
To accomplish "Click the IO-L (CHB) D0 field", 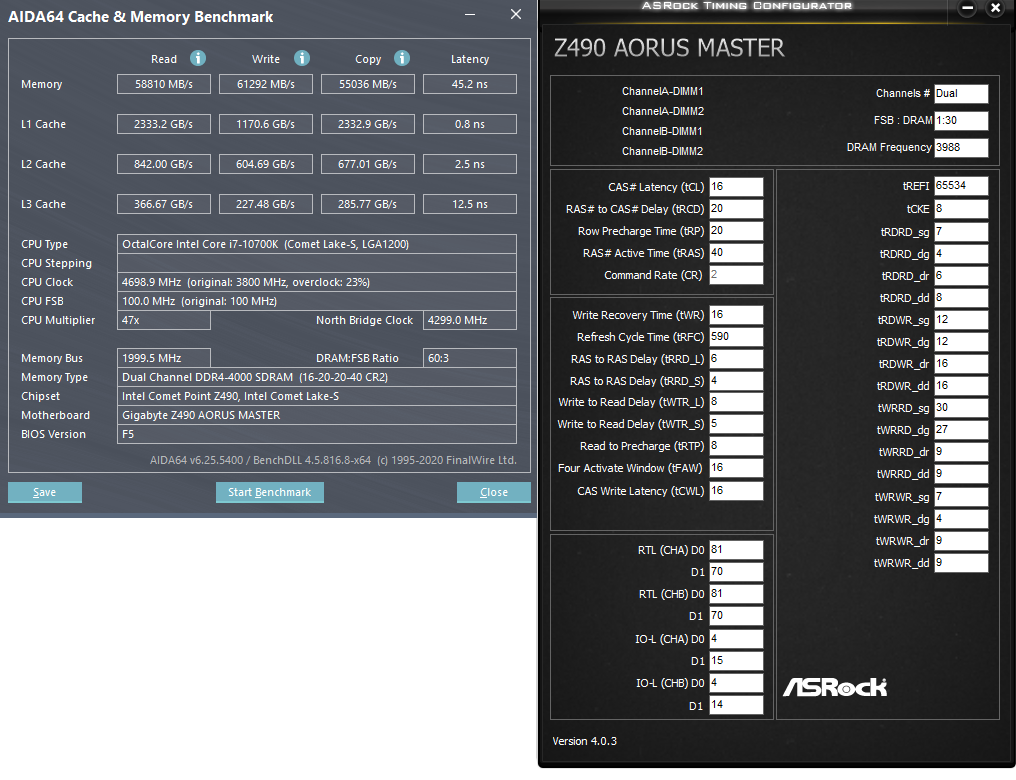I will pyautogui.click(x=736, y=683).
